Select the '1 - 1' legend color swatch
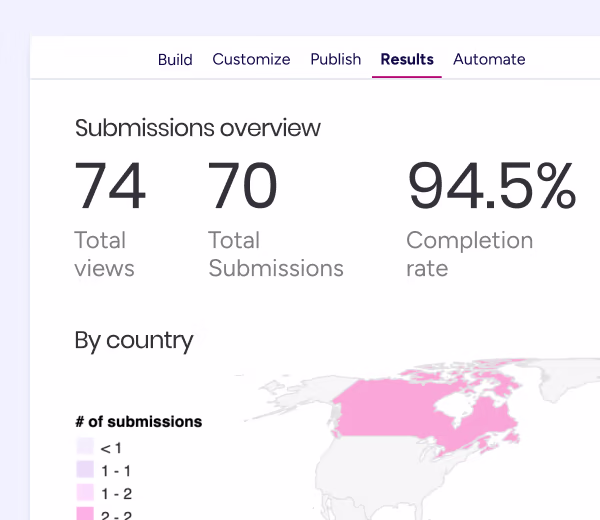600x520 pixels. [85, 469]
